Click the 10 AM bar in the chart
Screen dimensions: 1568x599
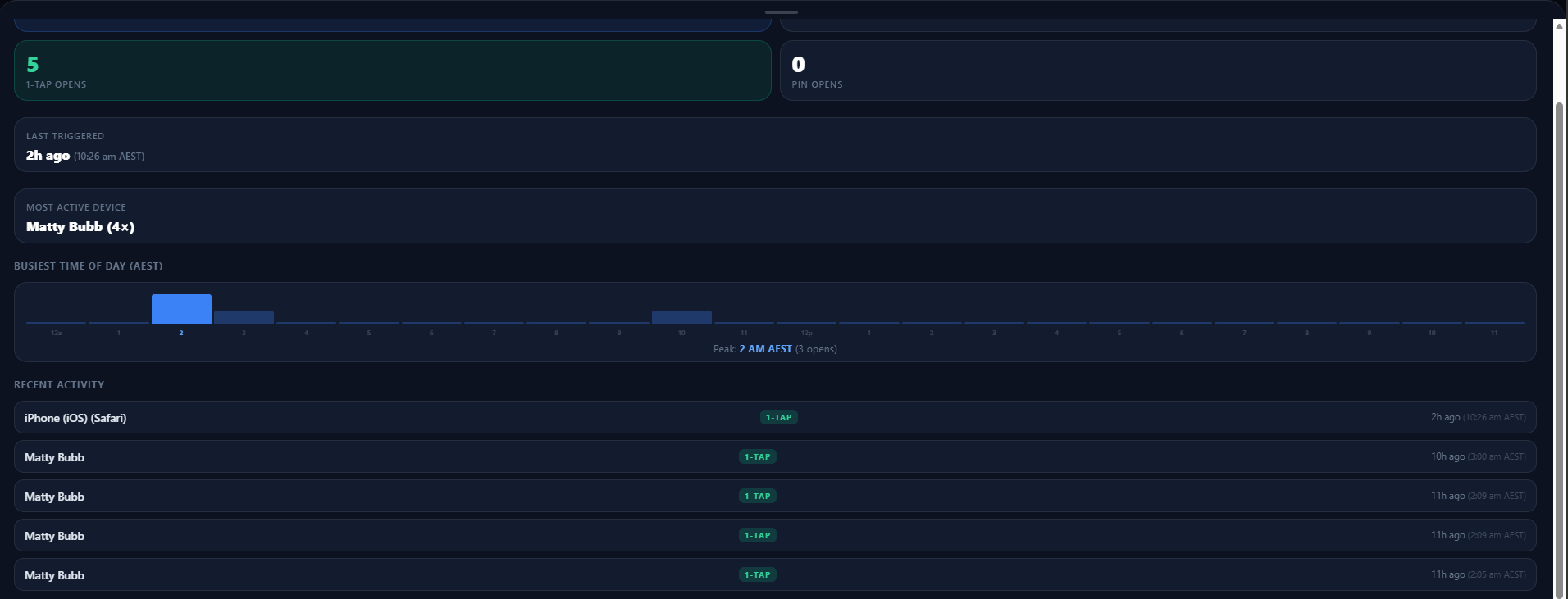pyautogui.click(x=681, y=317)
